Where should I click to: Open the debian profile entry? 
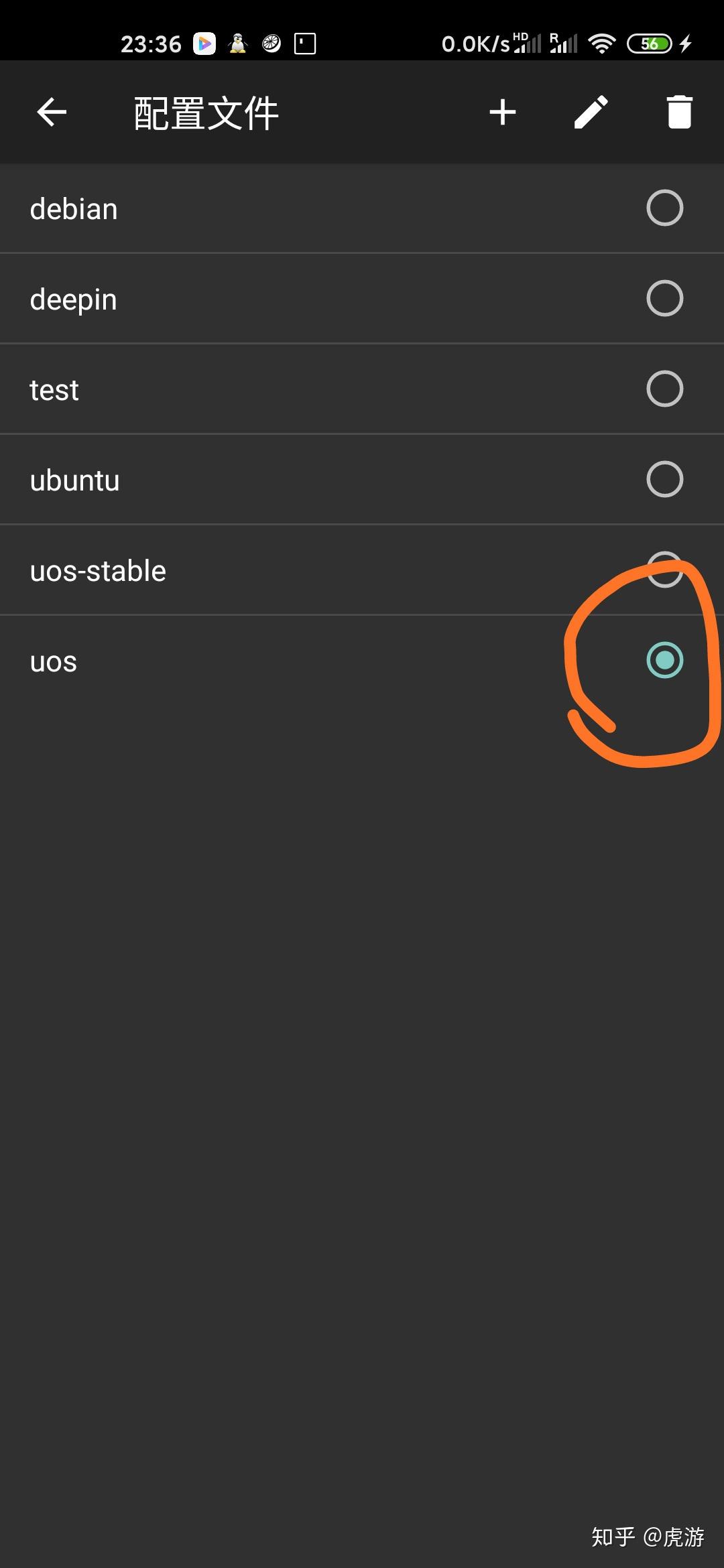point(268,208)
